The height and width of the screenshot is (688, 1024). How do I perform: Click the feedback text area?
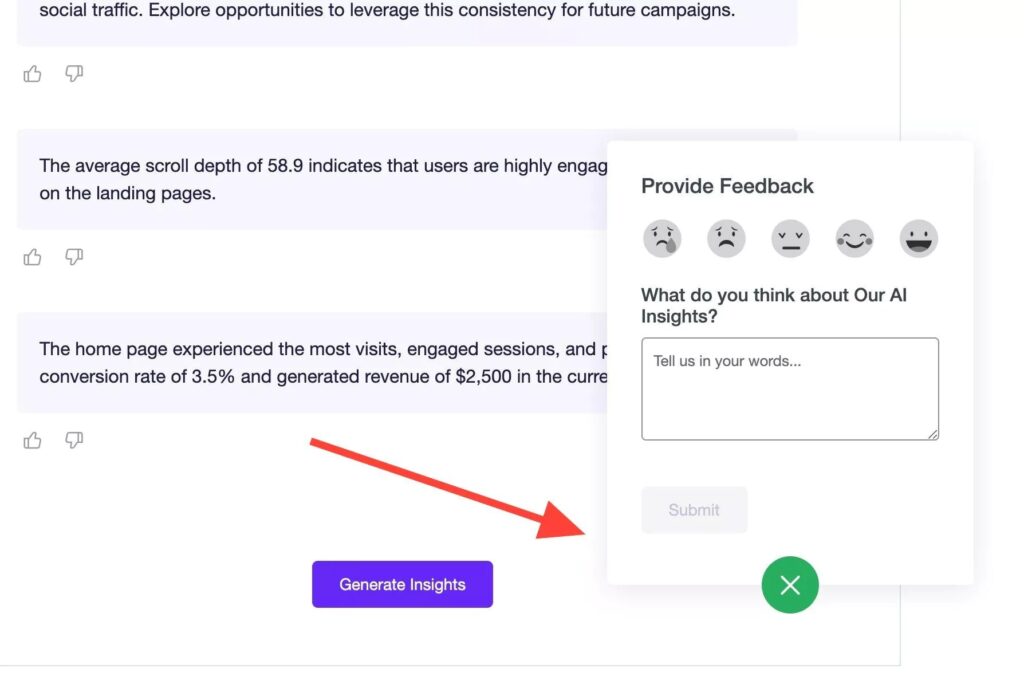pos(790,388)
